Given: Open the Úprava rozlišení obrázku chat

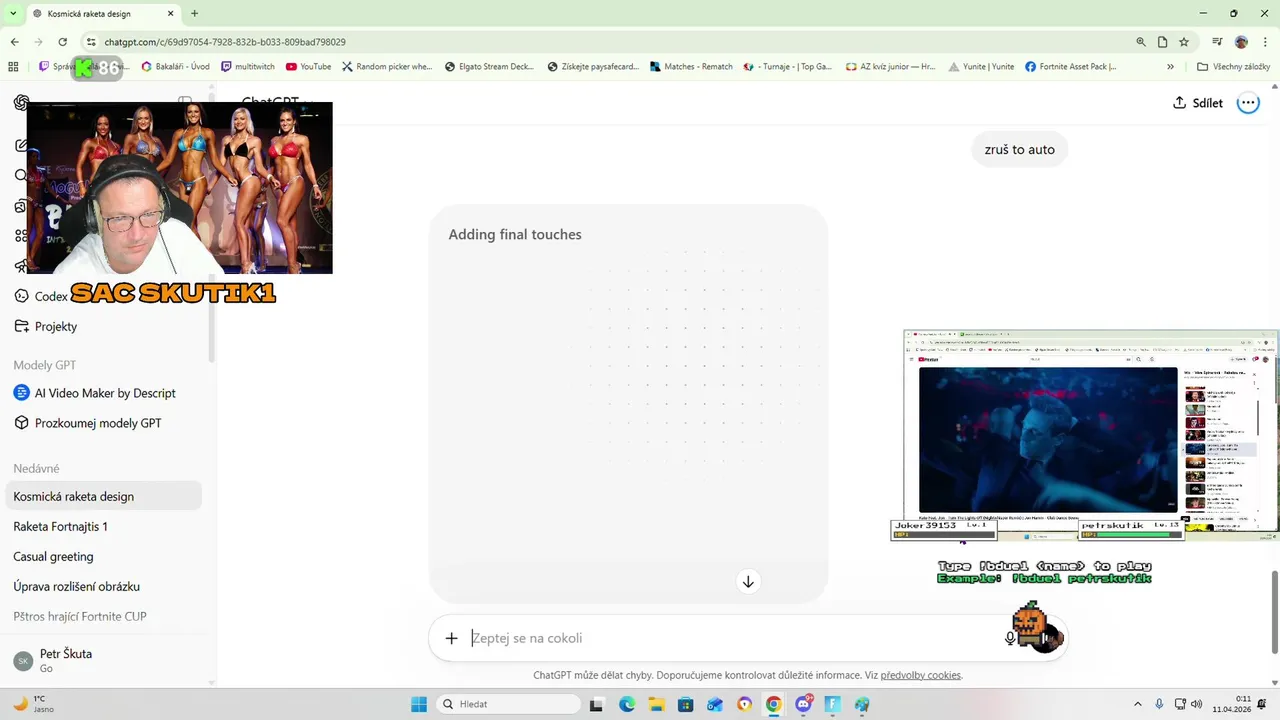Looking at the screenshot, I should click(x=104, y=586).
